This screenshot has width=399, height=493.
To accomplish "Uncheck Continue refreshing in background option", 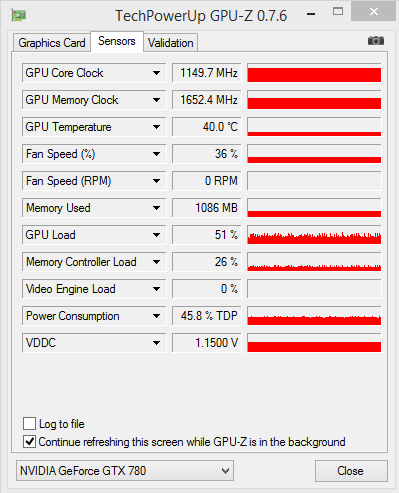I will (x=29, y=442).
